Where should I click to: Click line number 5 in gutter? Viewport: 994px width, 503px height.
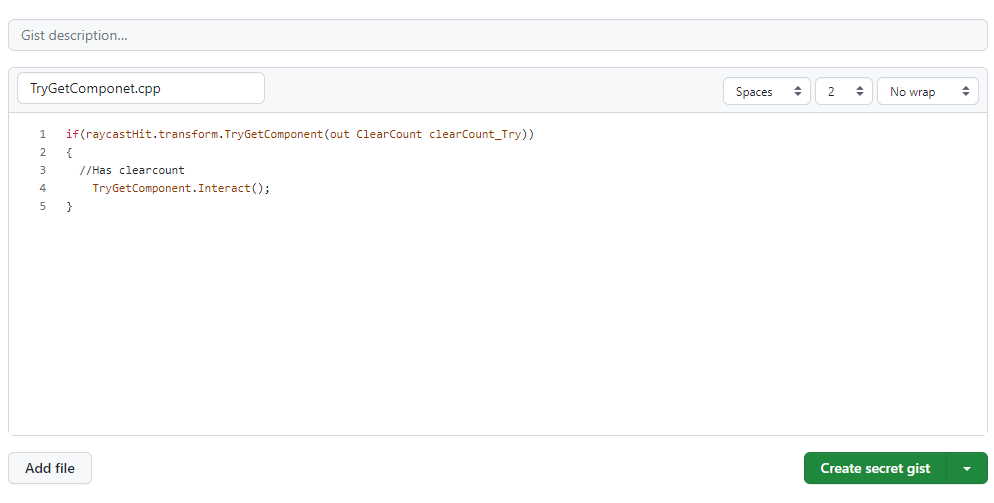(x=42, y=206)
